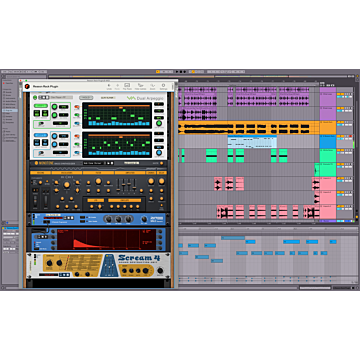The height and width of the screenshot is (360, 360).
Task: Click Record button in Ableton transport bar
Action: (x=185, y=72)
